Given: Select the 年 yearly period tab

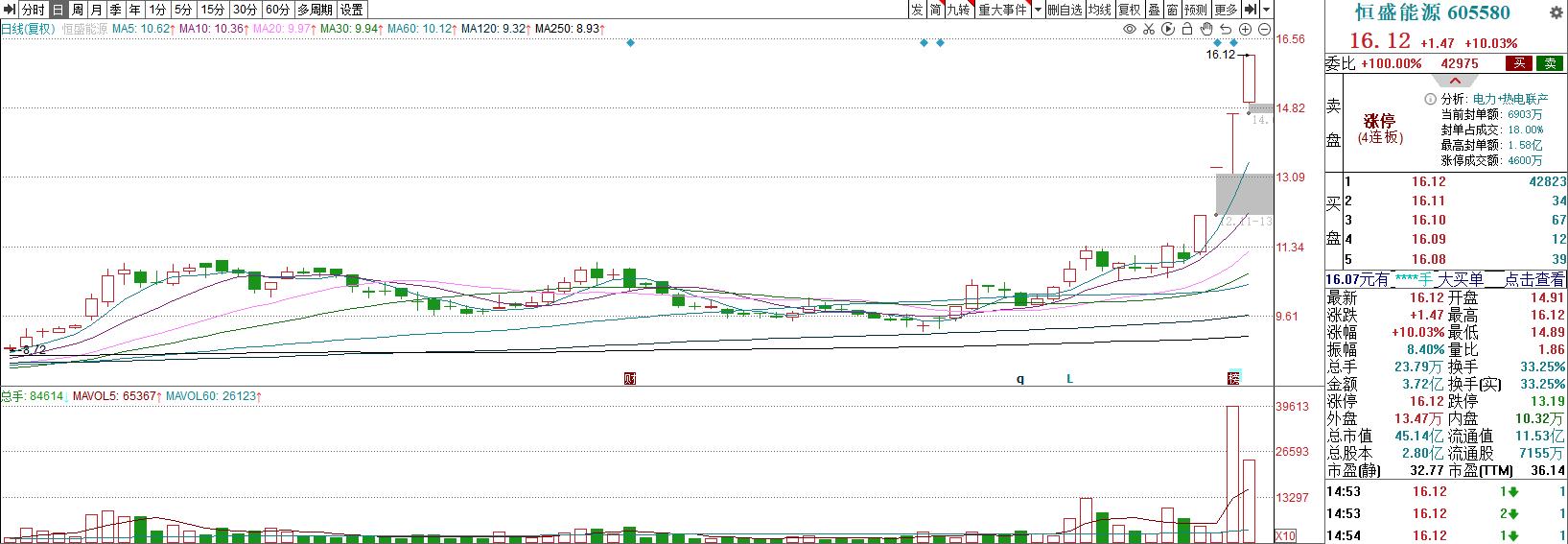Looking at the screenshot, I should tap(135, 10).
